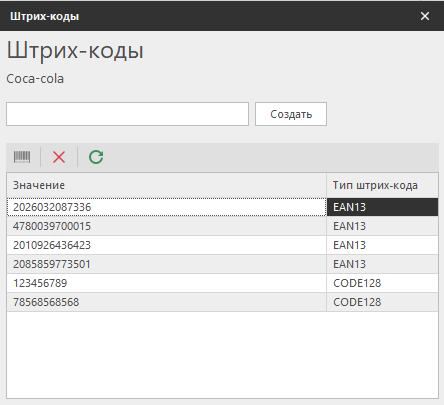Viewport: 444px width, 405px height.
Task: Select barcode value 4780039700015
Action: 166,226
